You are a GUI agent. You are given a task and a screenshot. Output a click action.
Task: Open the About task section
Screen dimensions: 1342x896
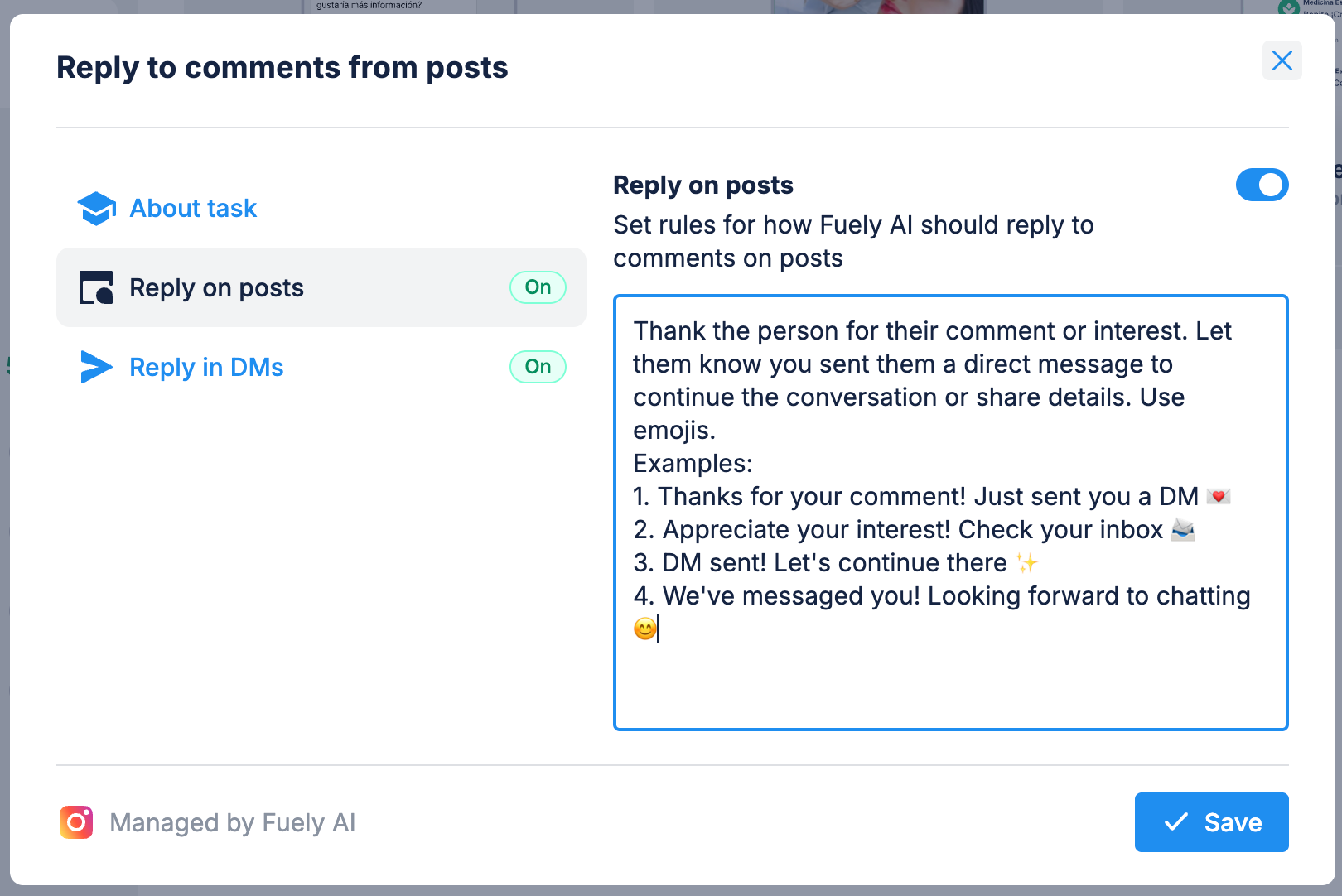pos(192,208)
